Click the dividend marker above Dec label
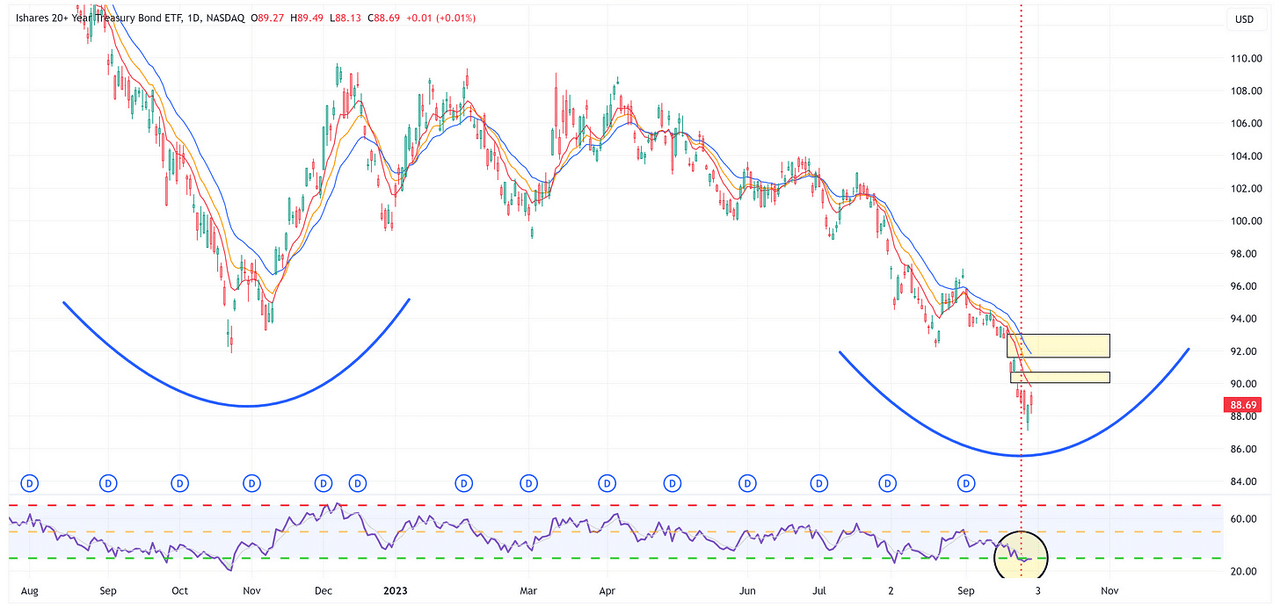Viewport: 1280px width, 607px height. click(323, 483)
